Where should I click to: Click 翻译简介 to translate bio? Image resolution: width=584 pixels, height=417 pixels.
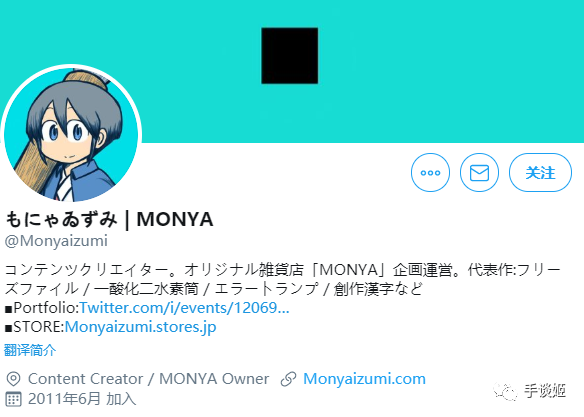point(30,350)
